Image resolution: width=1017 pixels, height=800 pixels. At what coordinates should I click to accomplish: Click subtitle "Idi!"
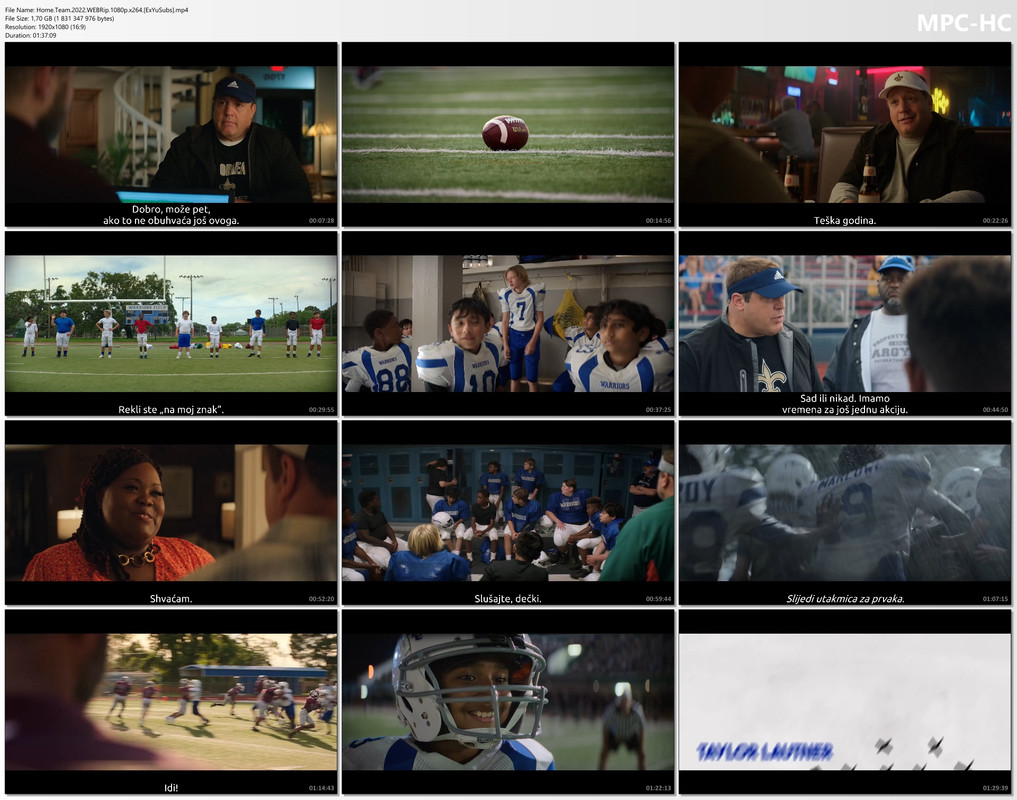point(171,788)
